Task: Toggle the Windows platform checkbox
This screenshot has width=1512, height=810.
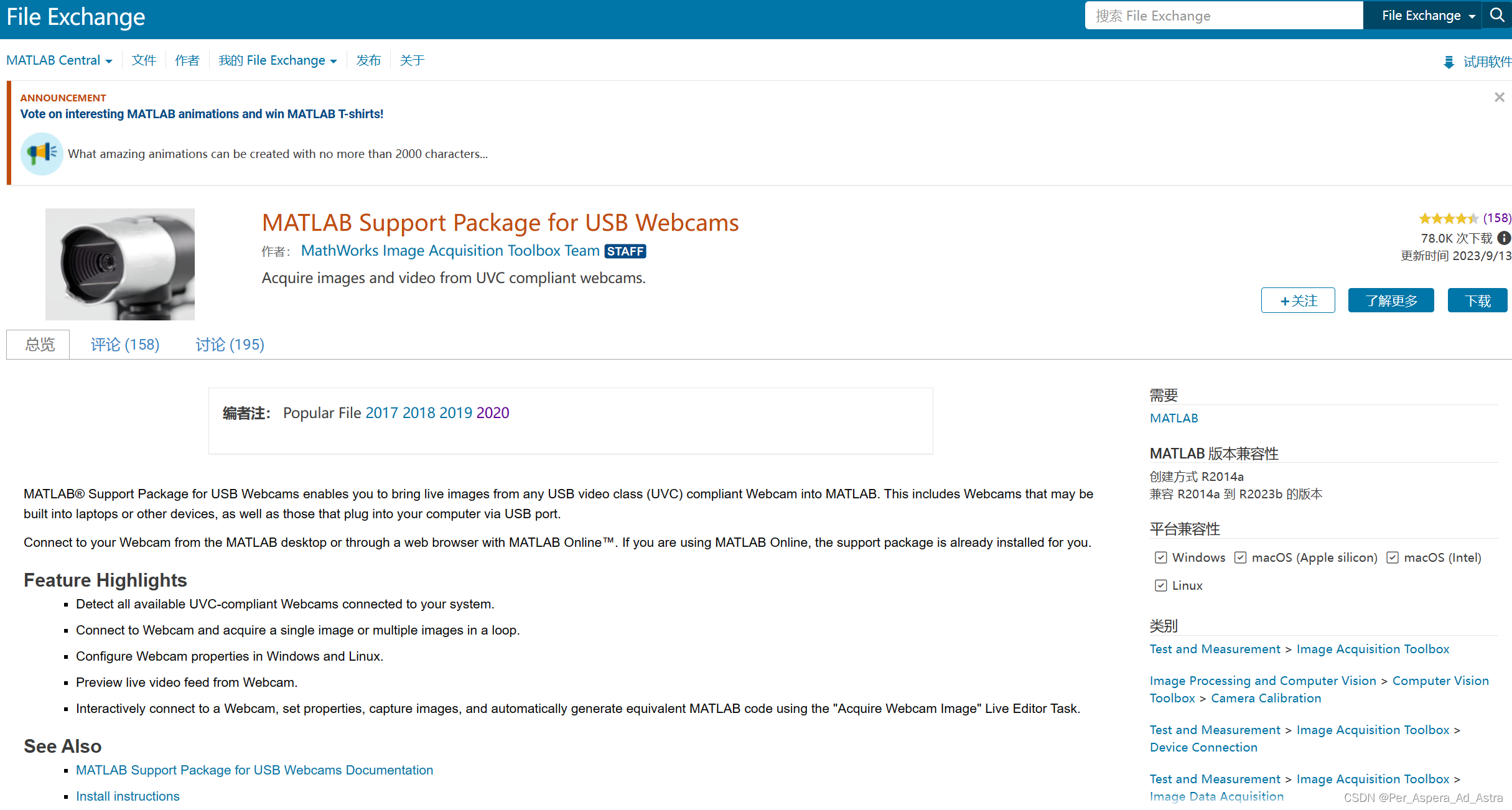Action: point(1160,557)
